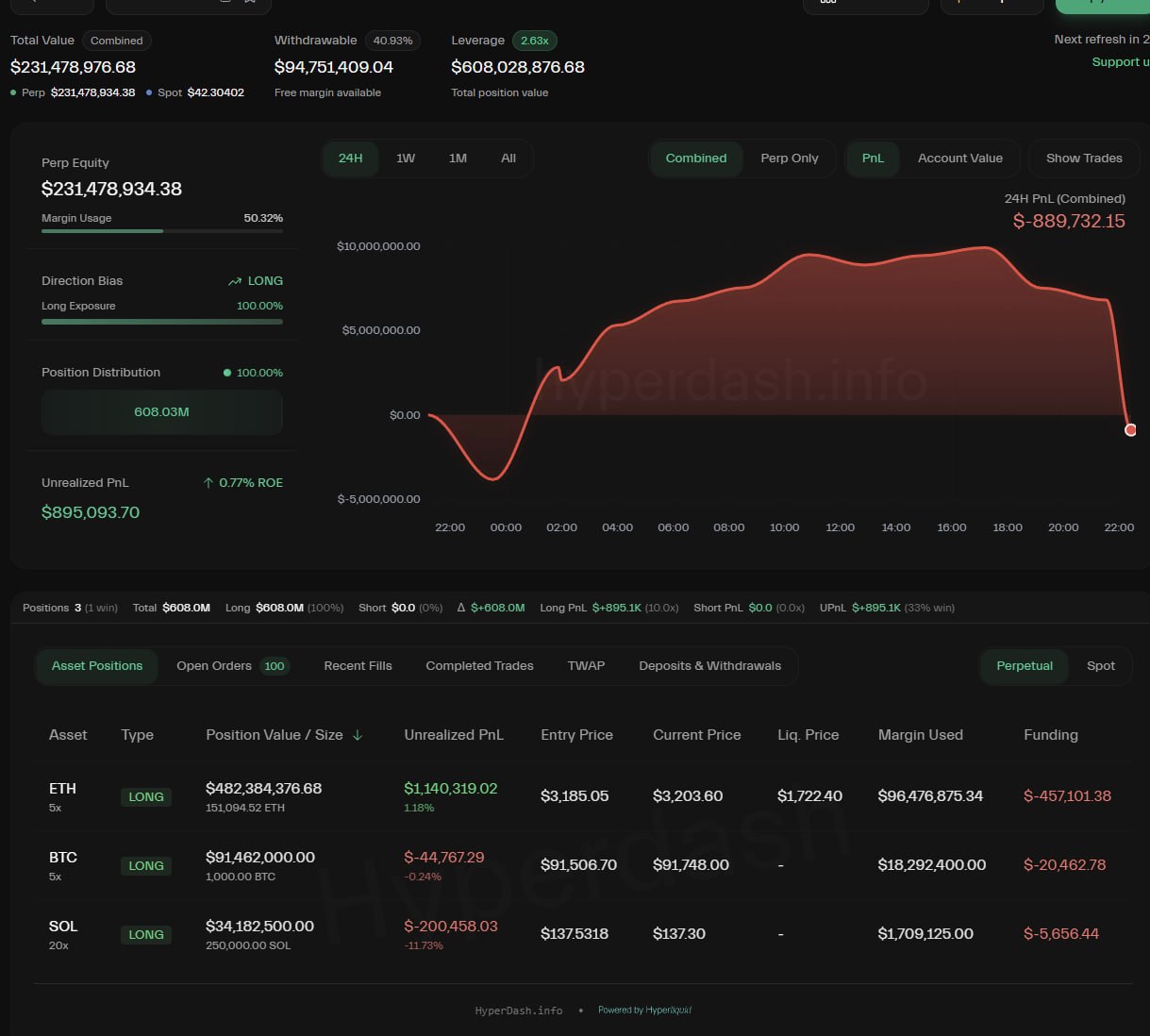Click the up-arrow ROE icon beside Unrealized PnL
Image resolution: width=1150 pixels, height=1036 pixels.
click(208, 482)
